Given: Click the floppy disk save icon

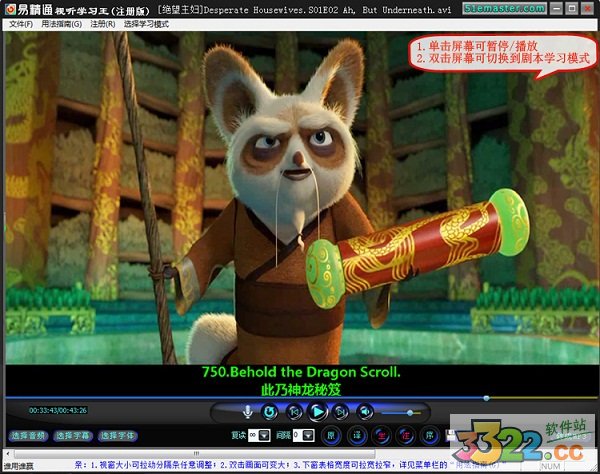Looking at the screenshot, I should [x=451, y=435].
